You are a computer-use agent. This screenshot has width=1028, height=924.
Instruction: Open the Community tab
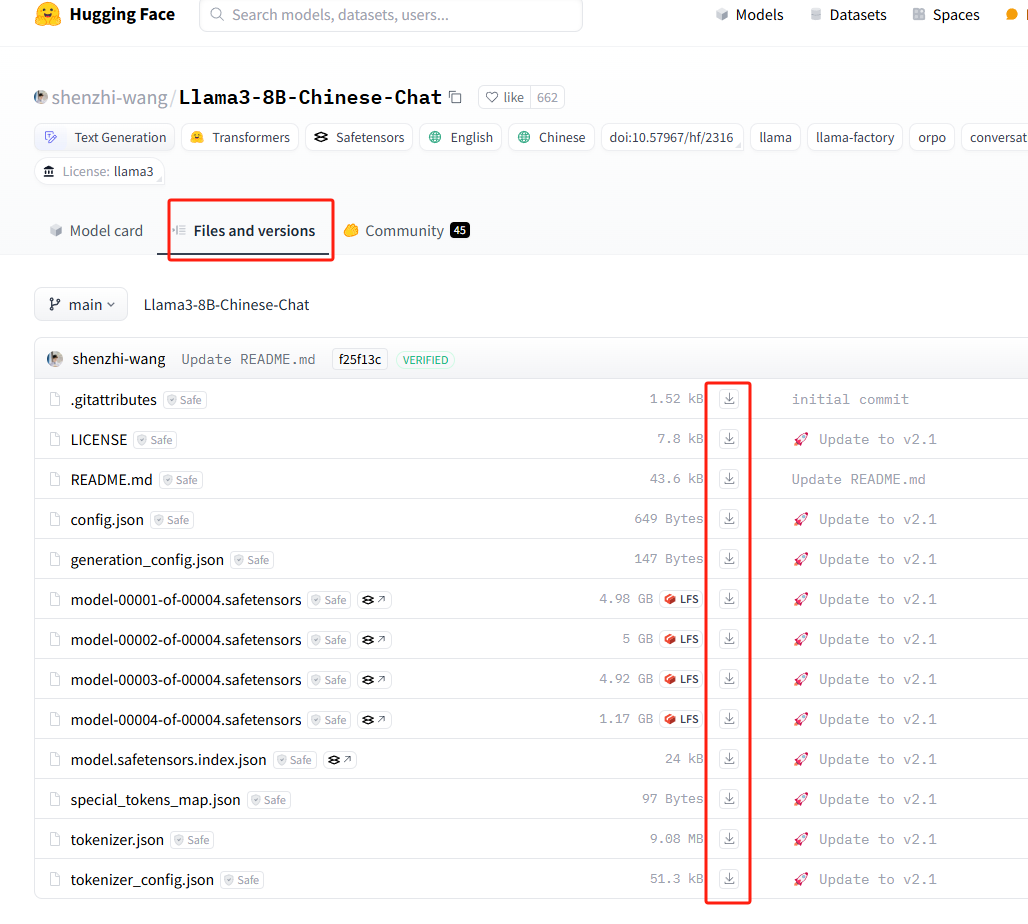[404, 231]
